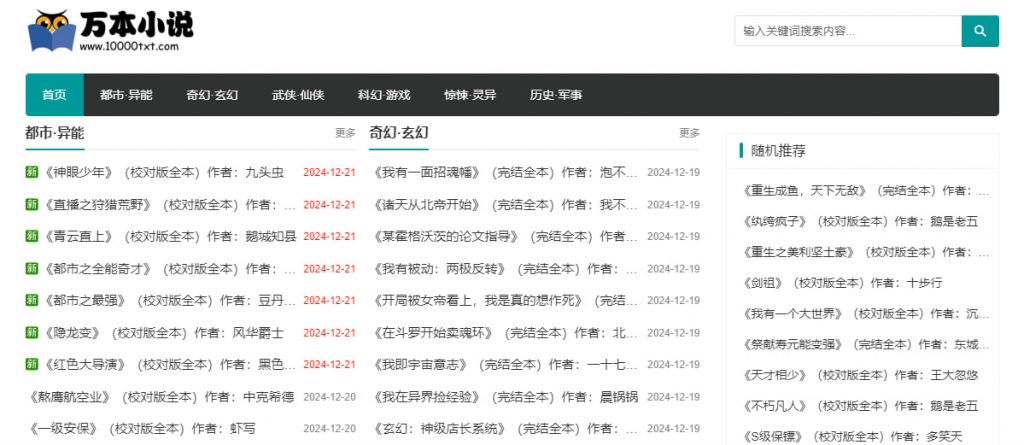Open the 科幻·游戏 navigation menu item
This screenshot has width=1024, height=445.
coord(384,95)
